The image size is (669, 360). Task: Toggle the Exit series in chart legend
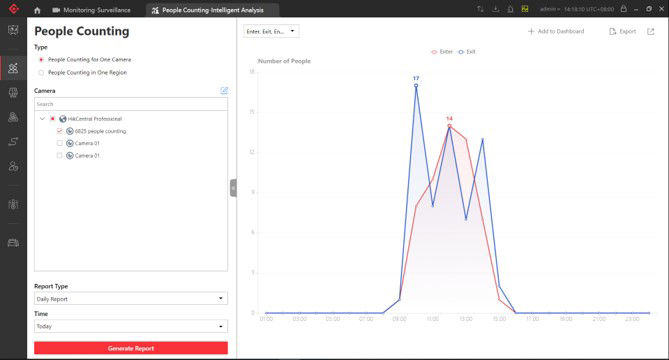[466, 52]
